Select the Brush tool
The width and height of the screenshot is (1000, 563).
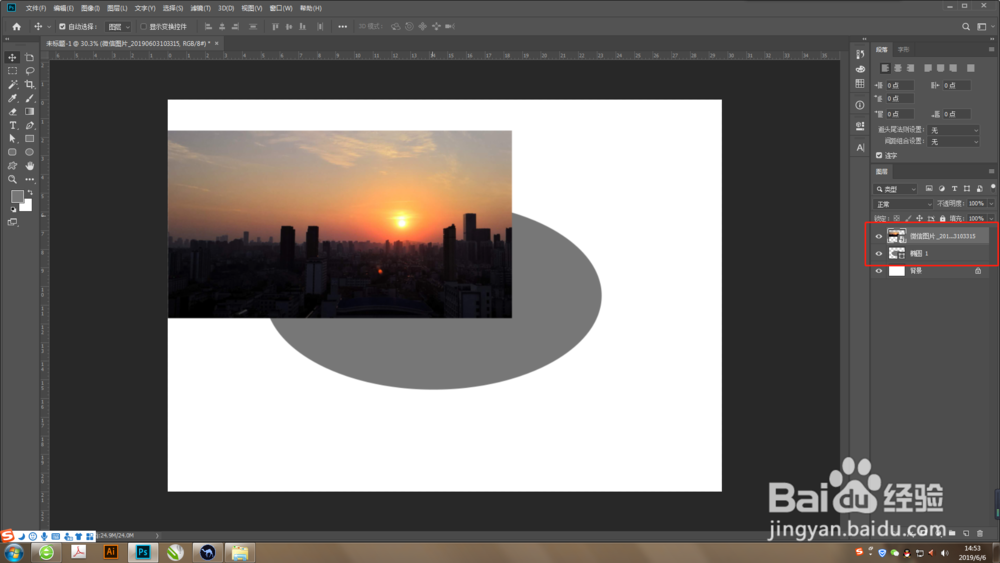pyautogui.click(x=29, y=98)
